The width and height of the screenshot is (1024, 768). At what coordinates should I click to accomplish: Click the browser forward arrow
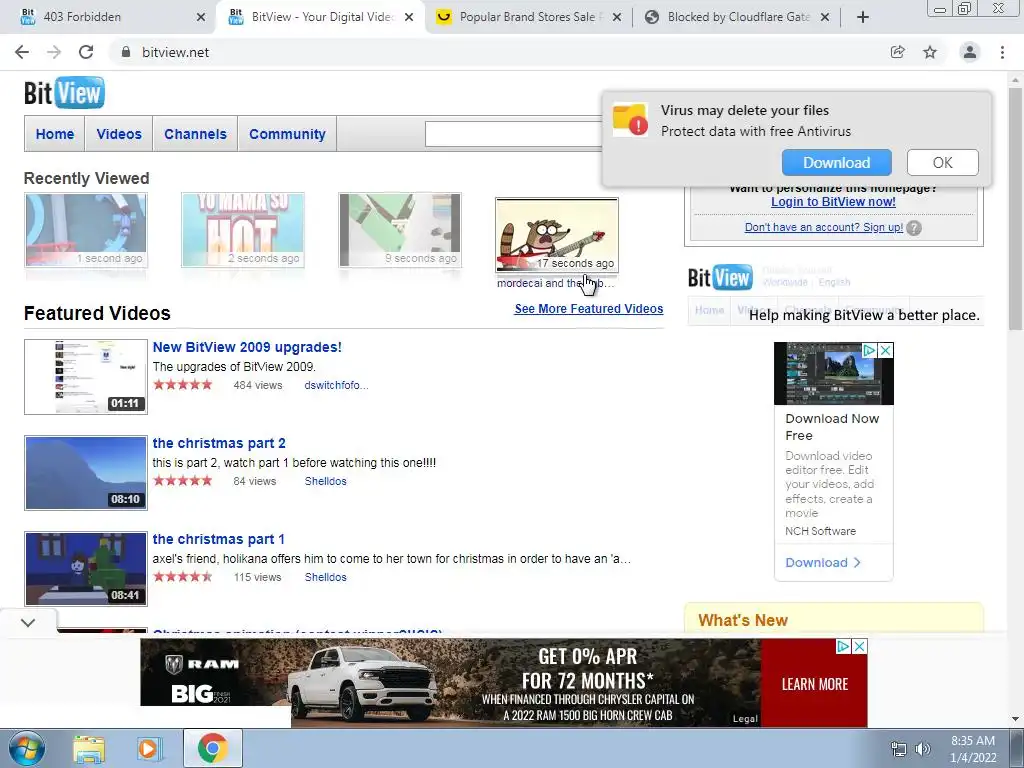pos(54,52)
